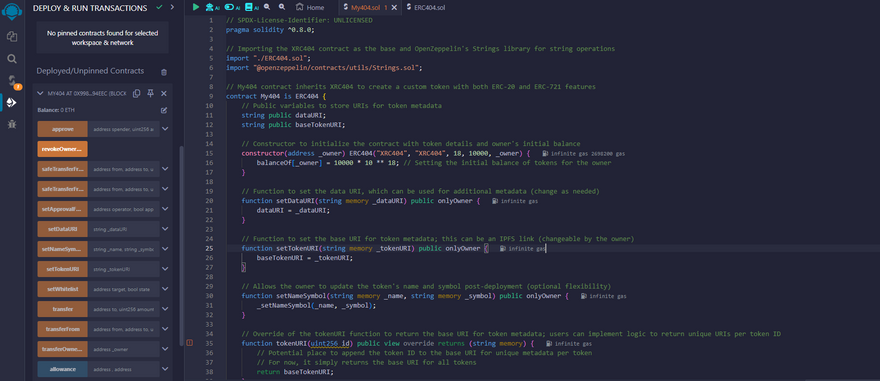Screen dimensions: 880x381
Task: Expand the transferOwne... function parameters
Action: pos(165,349)
